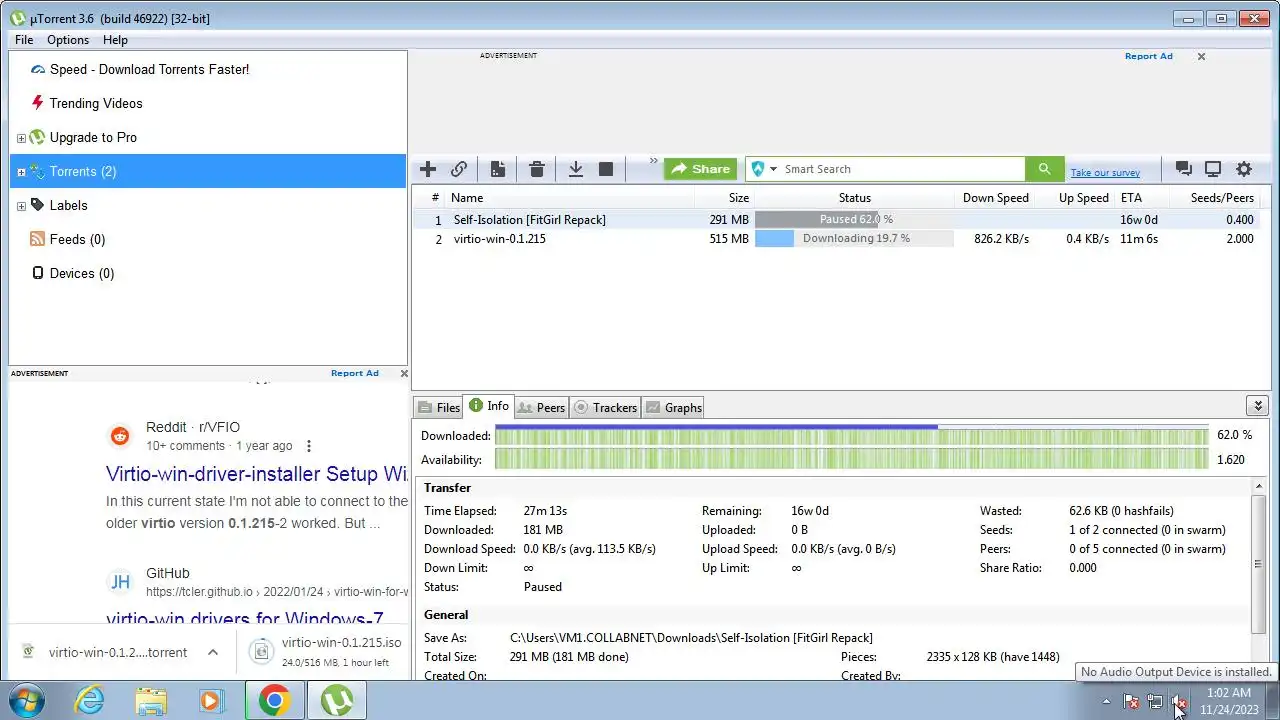Viewport: 1280px width, 720px height.
Task: Sort by Down Speed column header
Action: [995, 198]
